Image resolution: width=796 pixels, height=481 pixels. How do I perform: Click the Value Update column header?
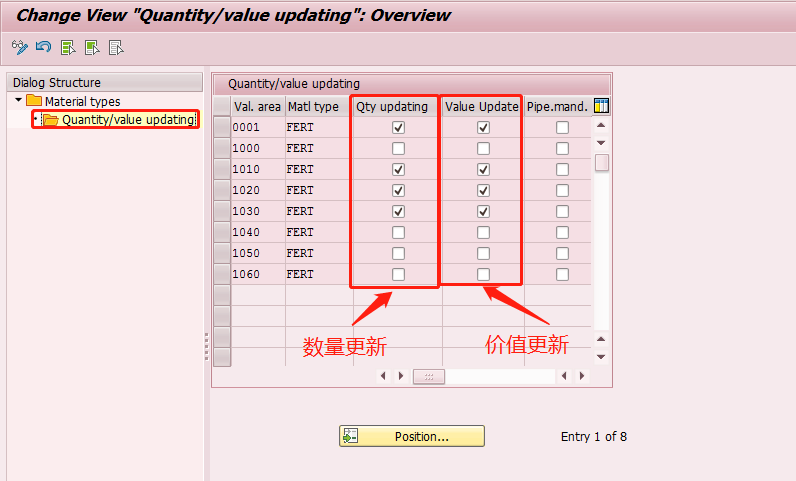point(483,107)
